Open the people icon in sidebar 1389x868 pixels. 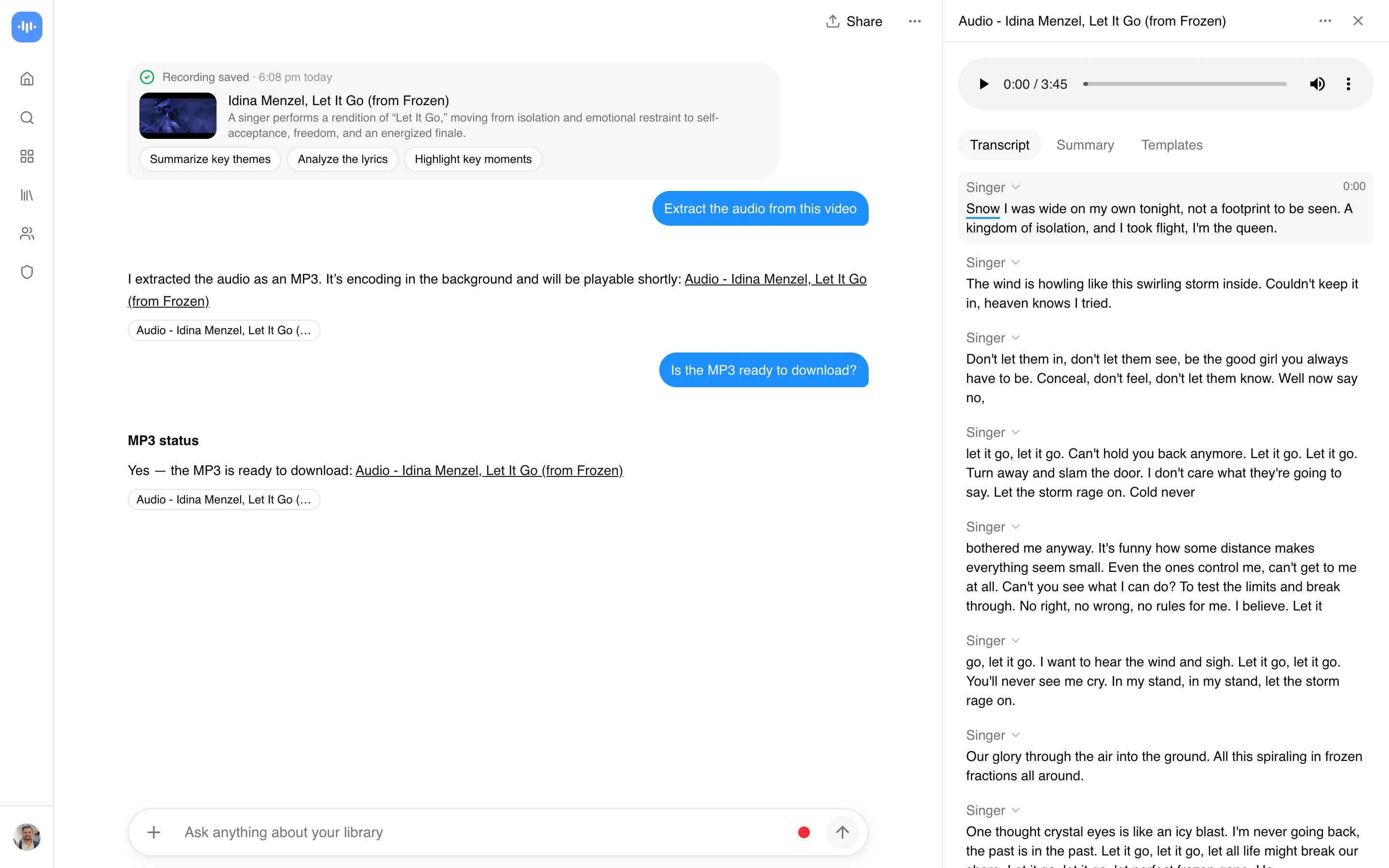coord(27,234)
